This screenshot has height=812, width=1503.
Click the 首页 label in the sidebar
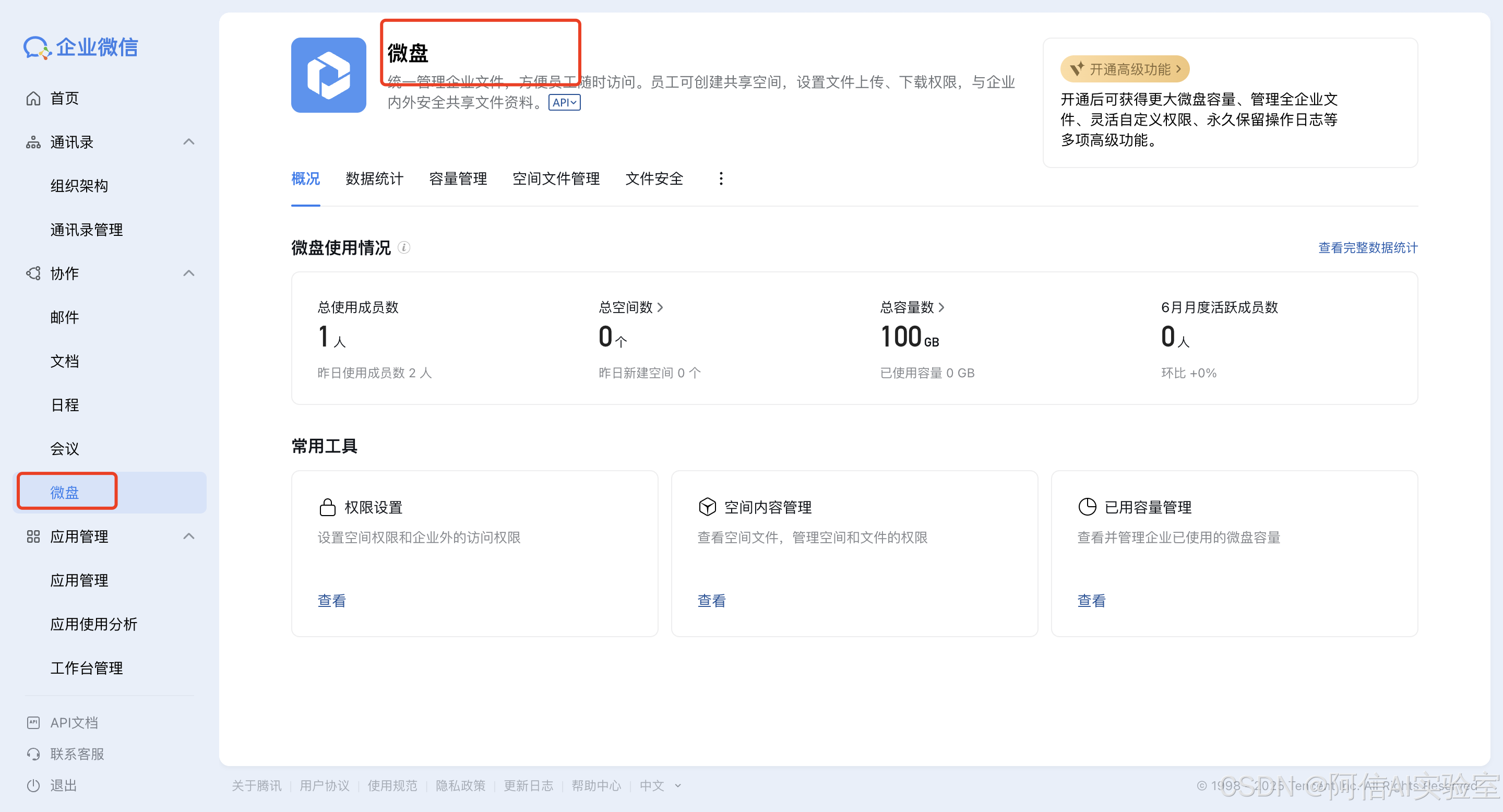64,99
